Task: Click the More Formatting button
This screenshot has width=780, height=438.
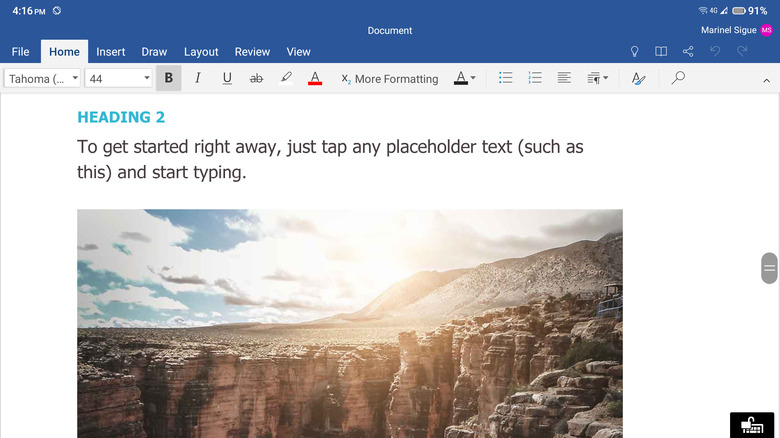Action: pos(390,78)
